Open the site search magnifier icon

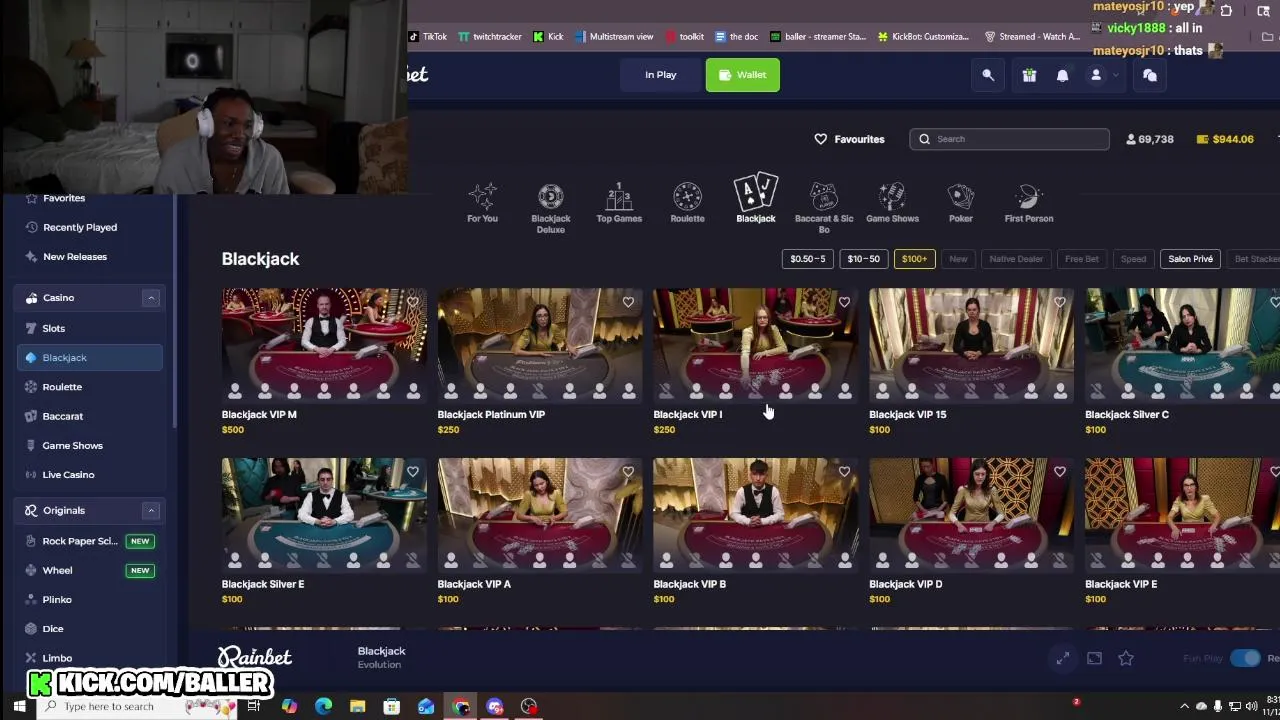[x=988, y=75]
